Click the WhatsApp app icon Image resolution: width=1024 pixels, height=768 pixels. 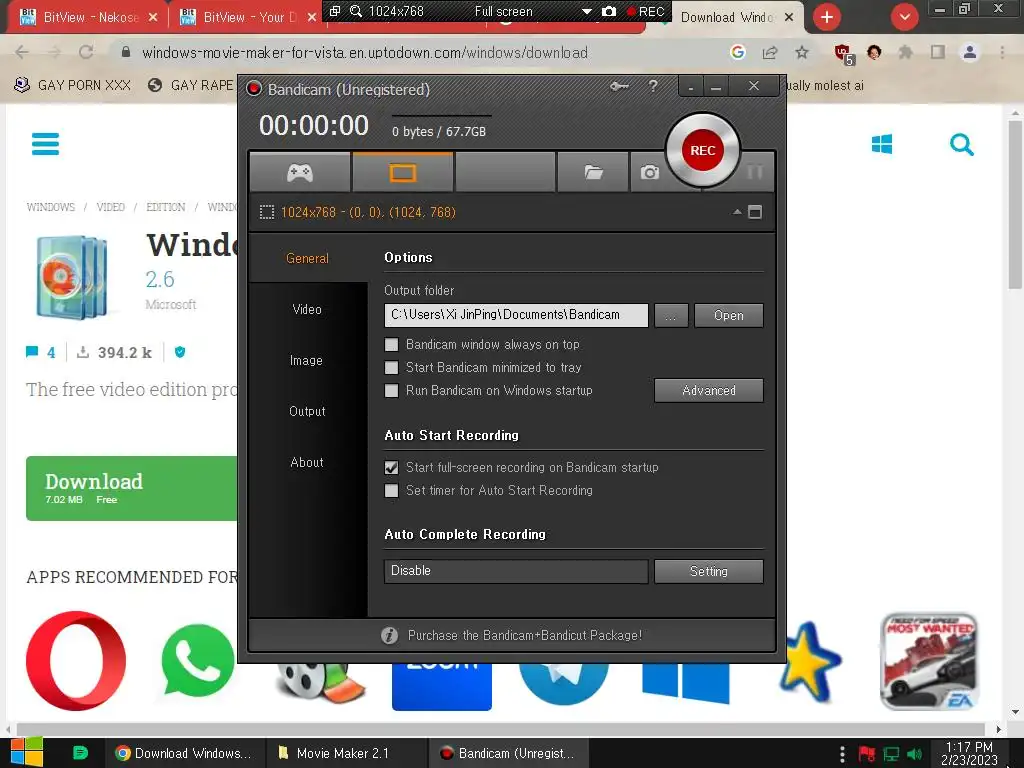pyautogui.click(x=197, y=660)
